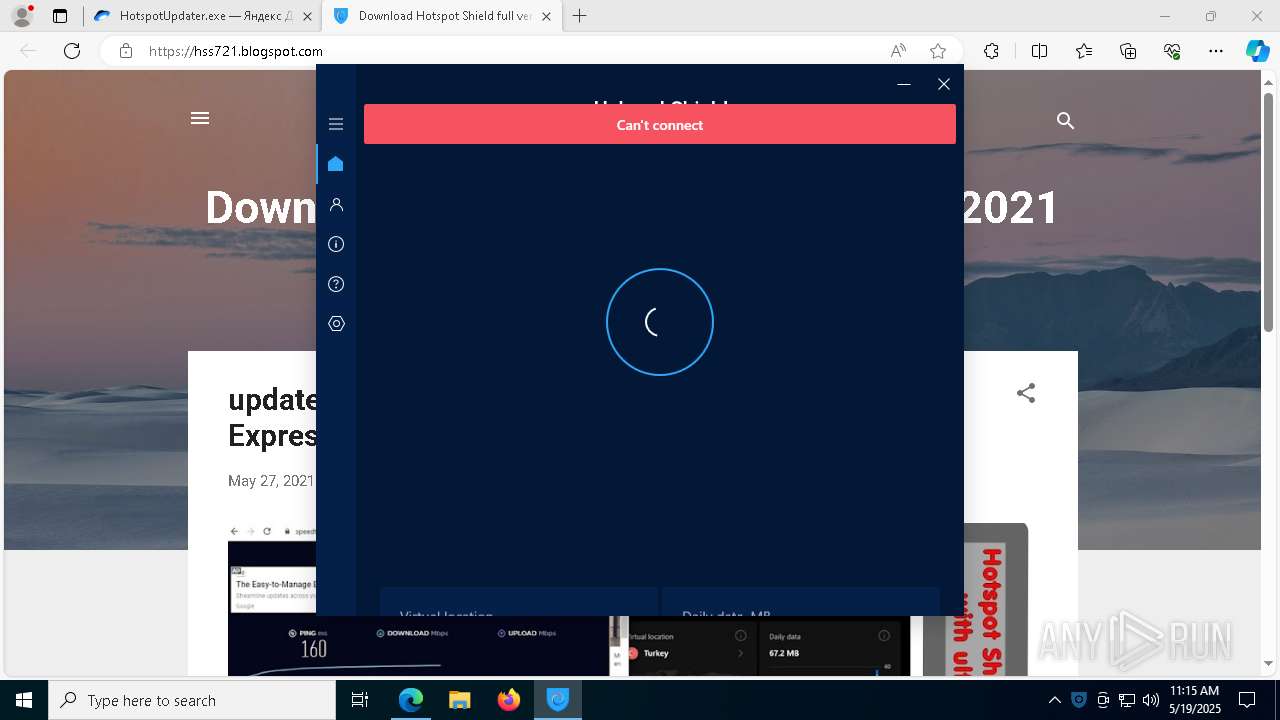
Task: View site information lock icon
Action: coord(125,51)
